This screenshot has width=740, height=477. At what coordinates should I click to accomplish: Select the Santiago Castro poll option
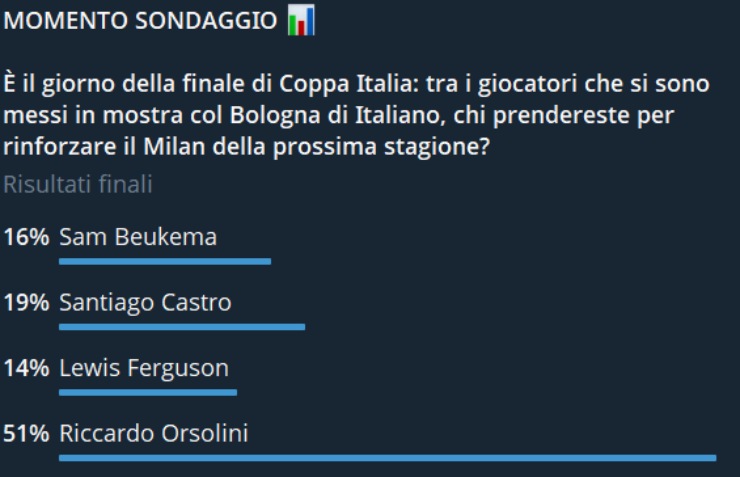(x=145, y=302)
